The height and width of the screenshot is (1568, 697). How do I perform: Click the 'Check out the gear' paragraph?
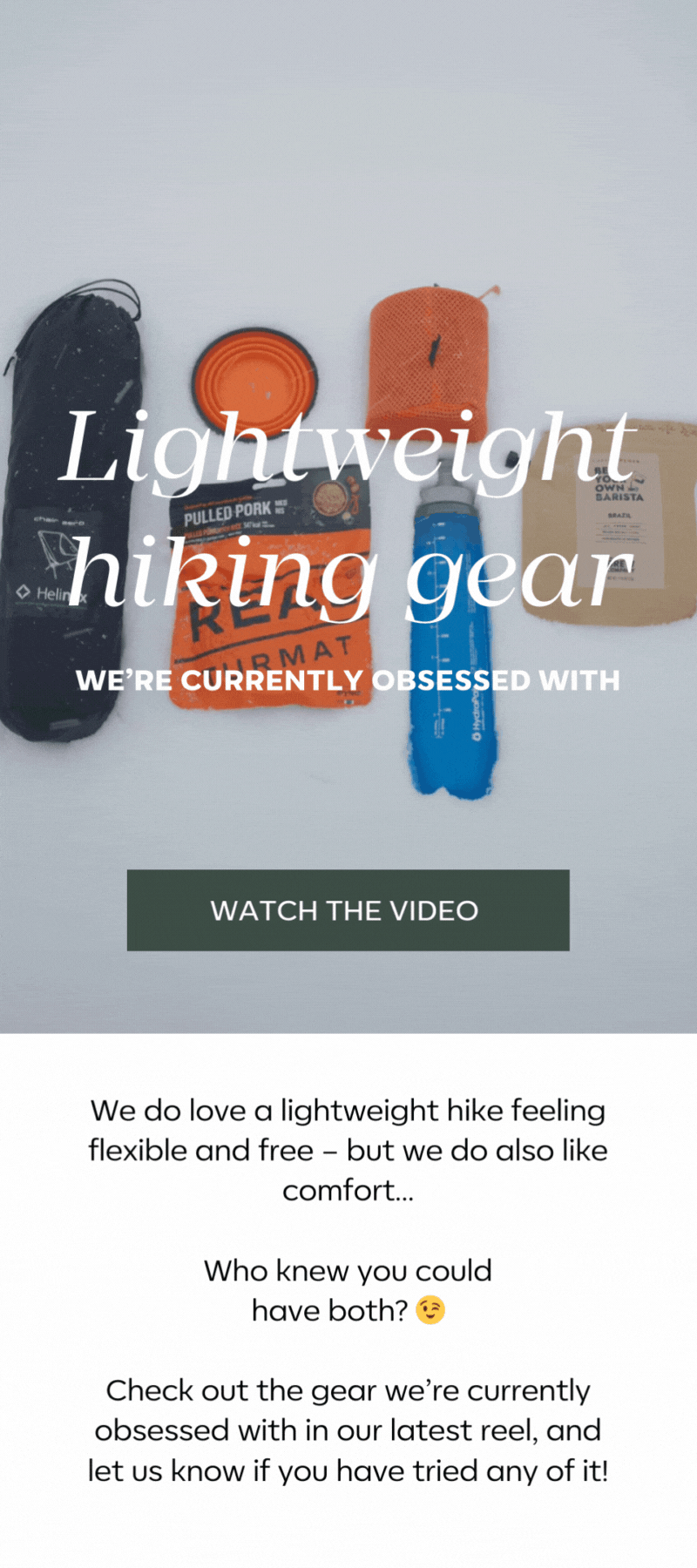pyautogui.click(x=348, y=1430)
